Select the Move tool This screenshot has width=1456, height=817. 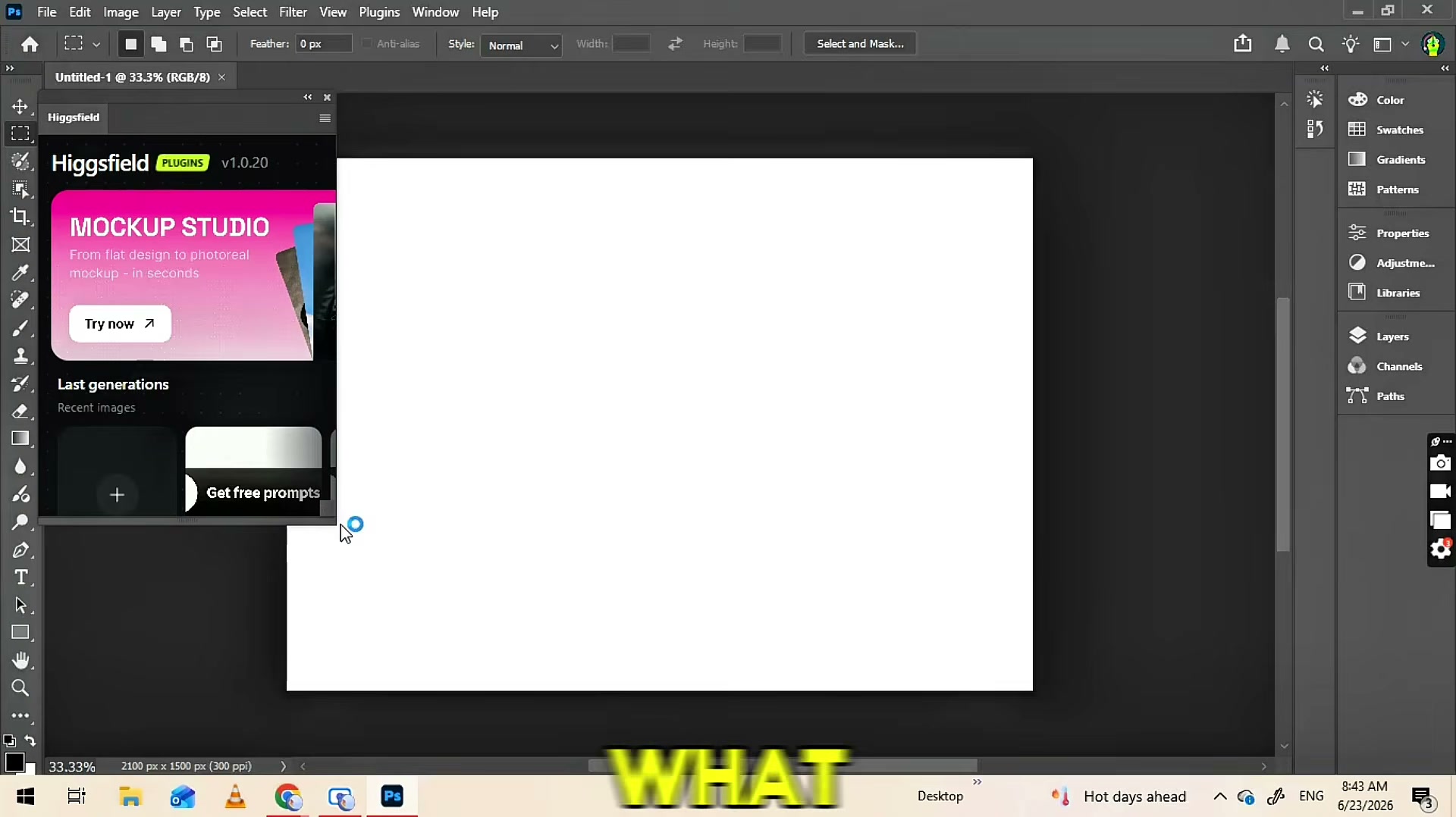coord(20,106)
